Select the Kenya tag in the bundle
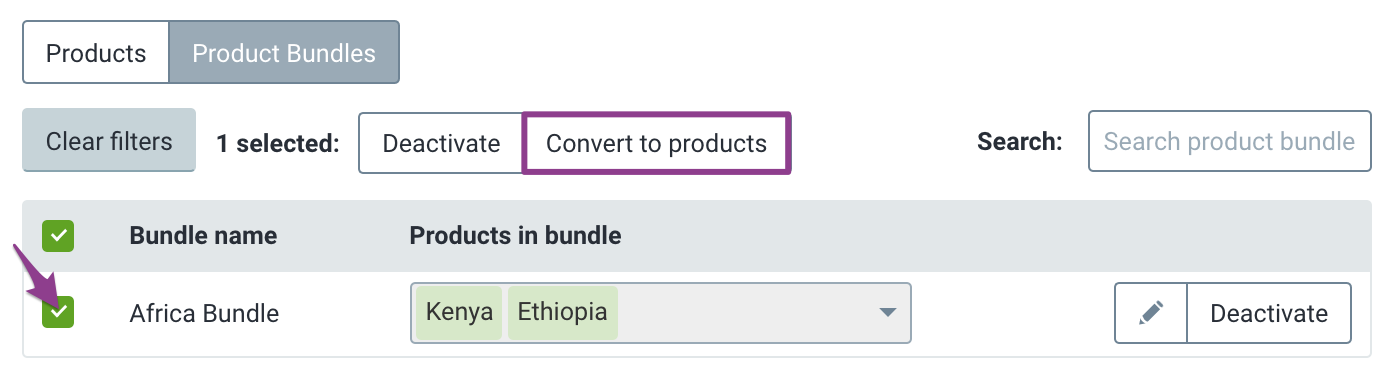This screenshot has height=382, width=1394. click(459, 312)
